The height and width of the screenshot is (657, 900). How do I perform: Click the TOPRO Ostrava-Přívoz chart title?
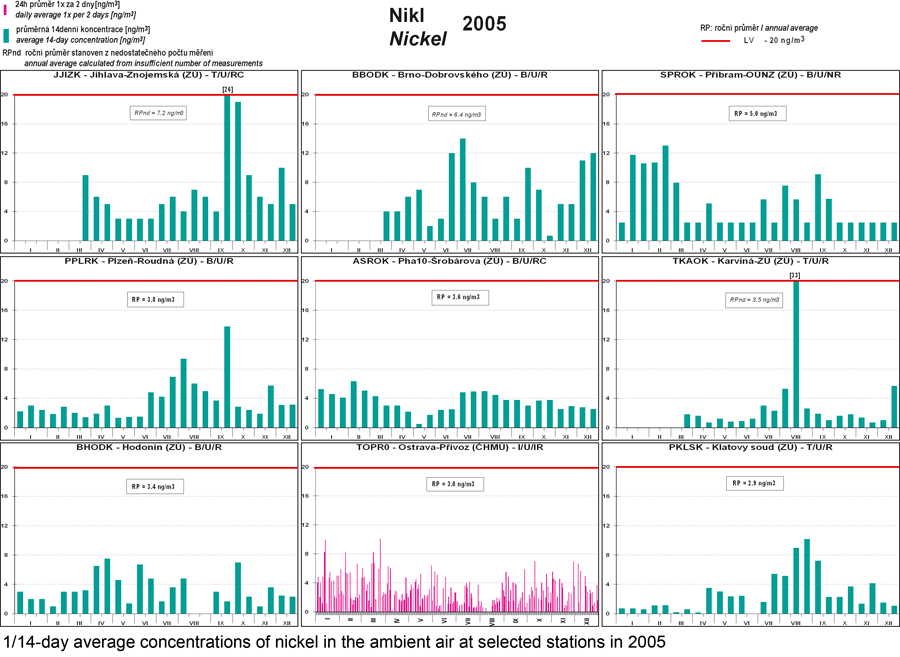449,448
